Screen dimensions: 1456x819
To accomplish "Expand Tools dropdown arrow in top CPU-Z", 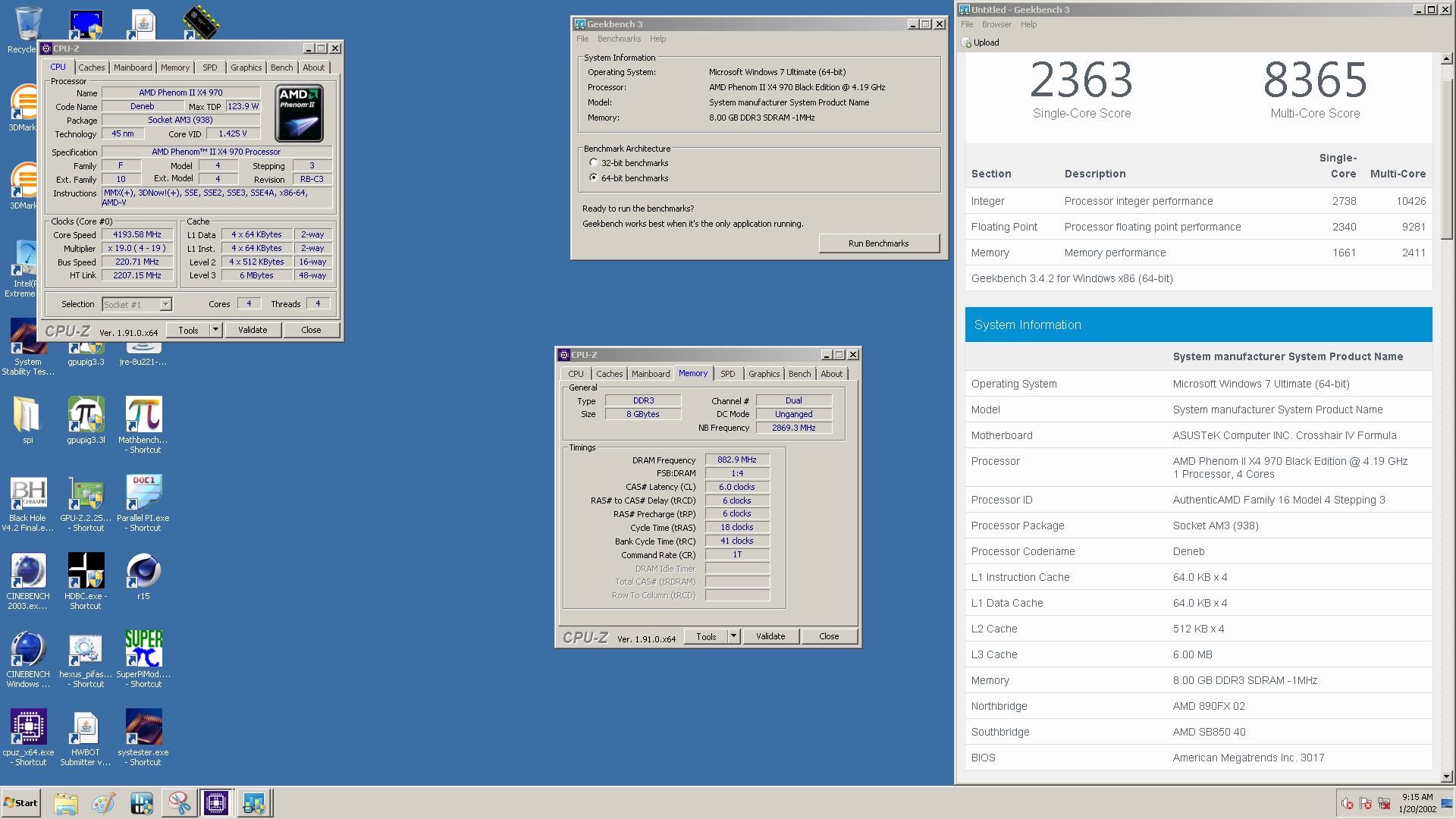I will tap(215, 330).
